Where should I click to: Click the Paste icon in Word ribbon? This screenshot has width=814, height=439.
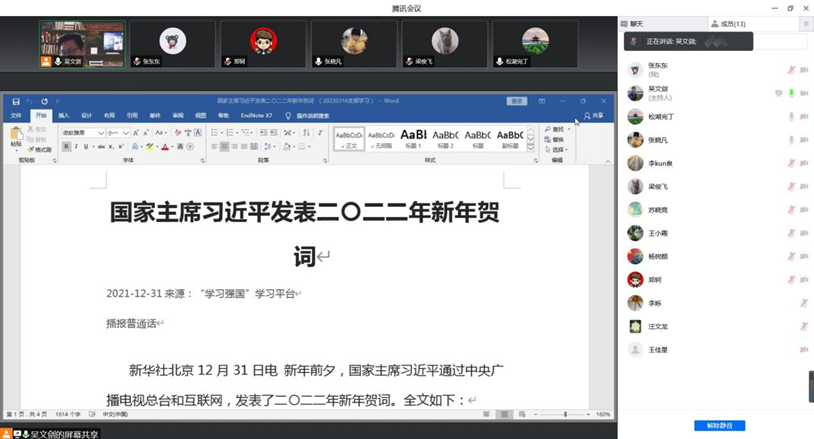(16, 135)
